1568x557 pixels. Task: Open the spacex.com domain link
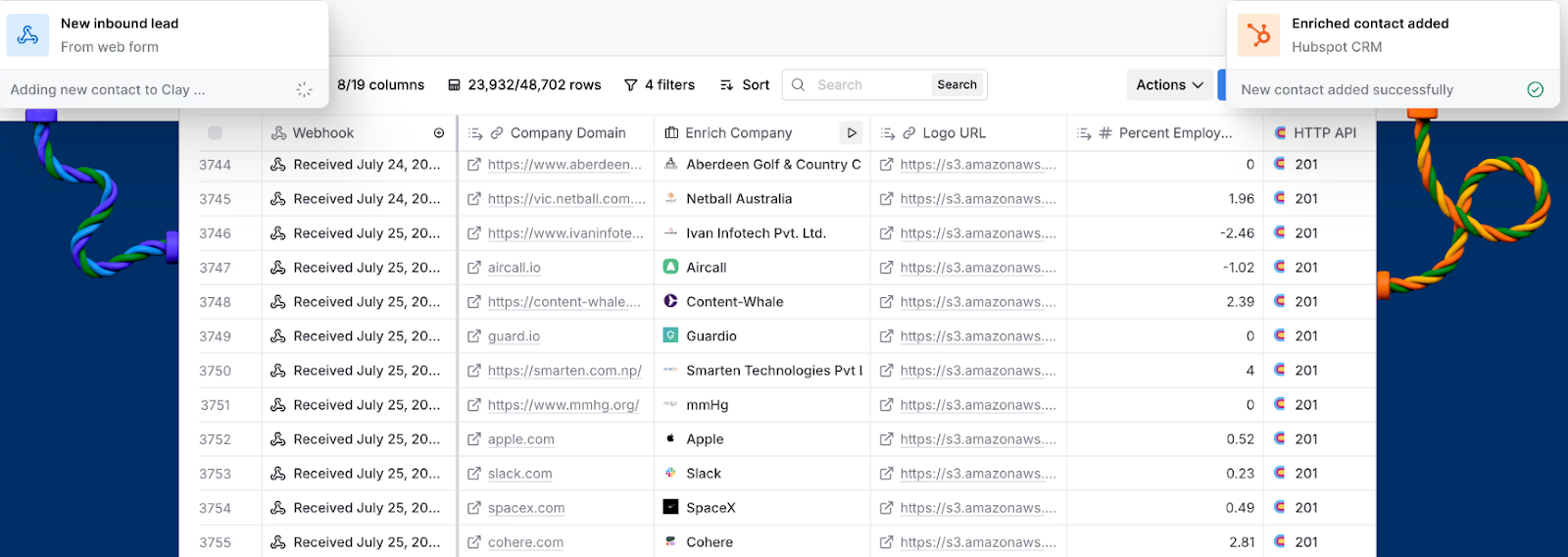coord(526,508)
